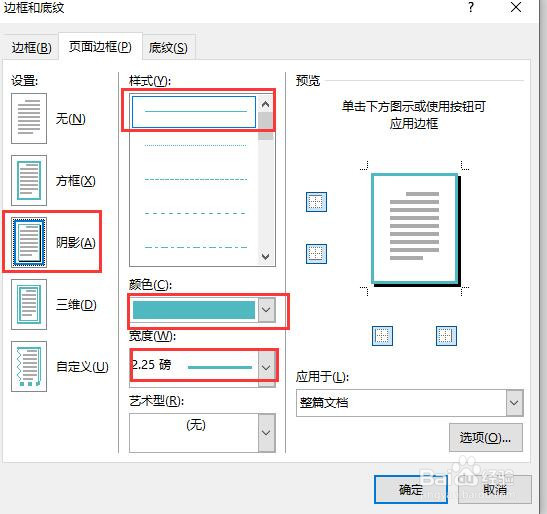Choose the dash-dot line style at list bottom
This screenshot has height=514, width=547.
pos(195,247)
